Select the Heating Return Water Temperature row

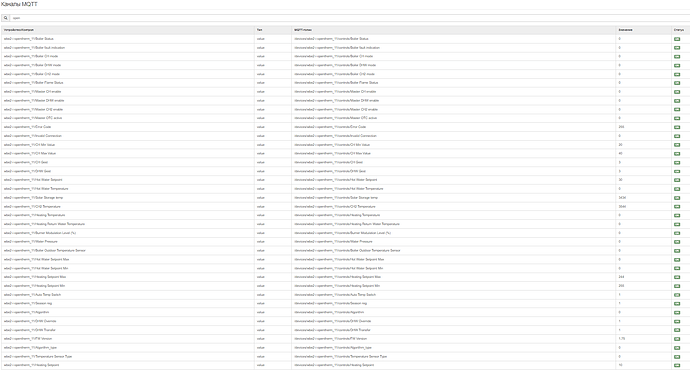click(x=345, y=224)
